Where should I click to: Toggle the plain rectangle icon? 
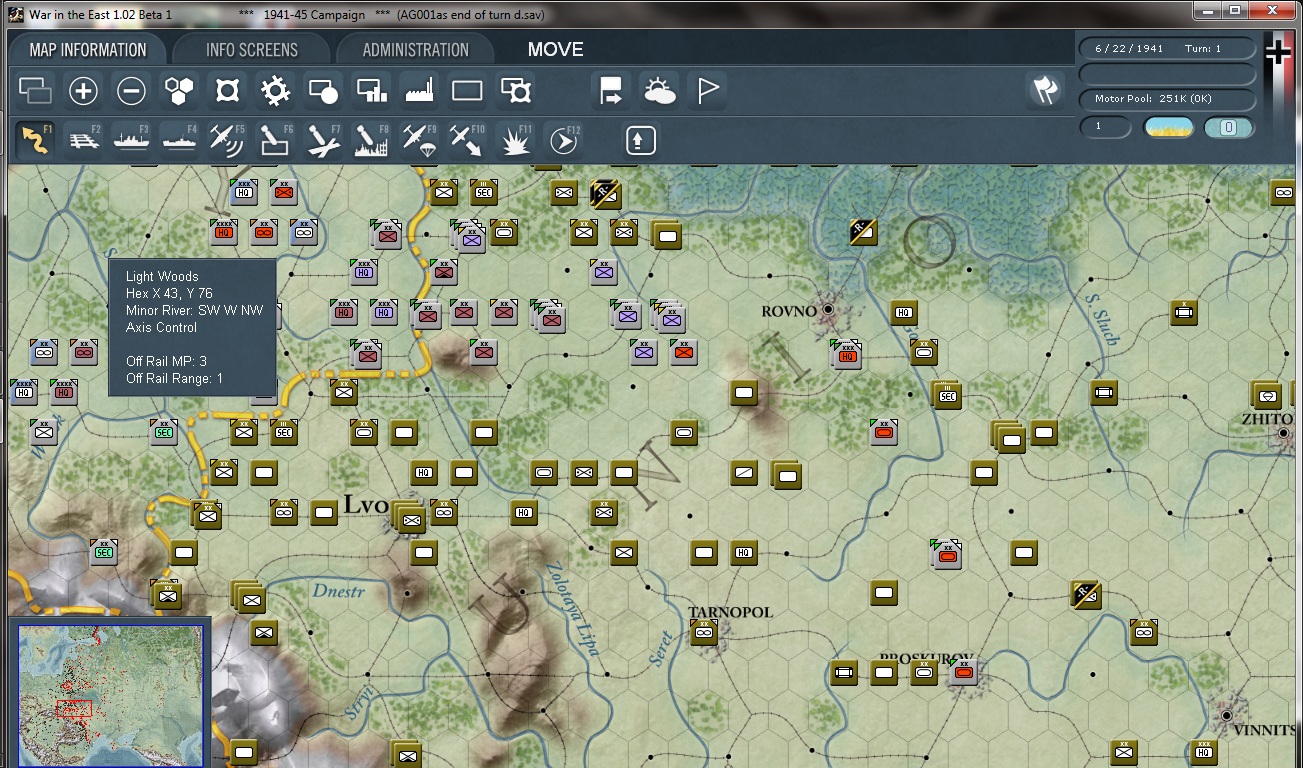coord(467,92)
